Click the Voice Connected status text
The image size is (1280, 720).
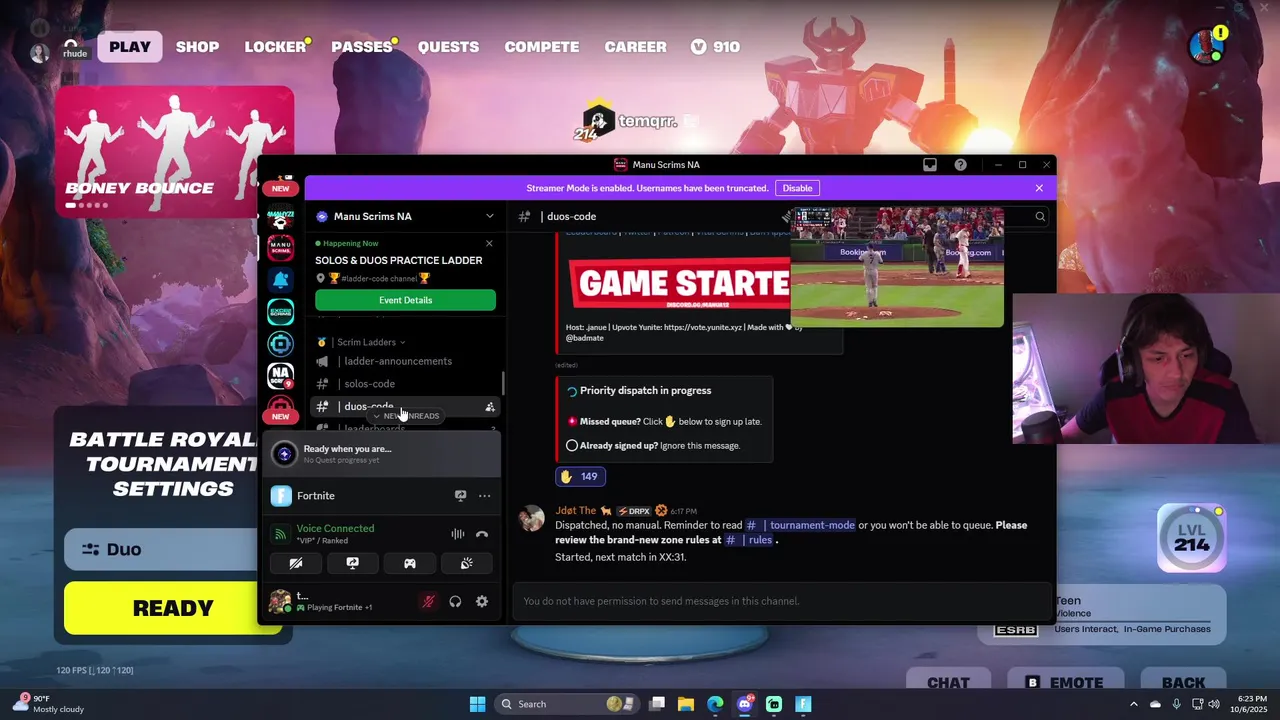click(335, 528)
